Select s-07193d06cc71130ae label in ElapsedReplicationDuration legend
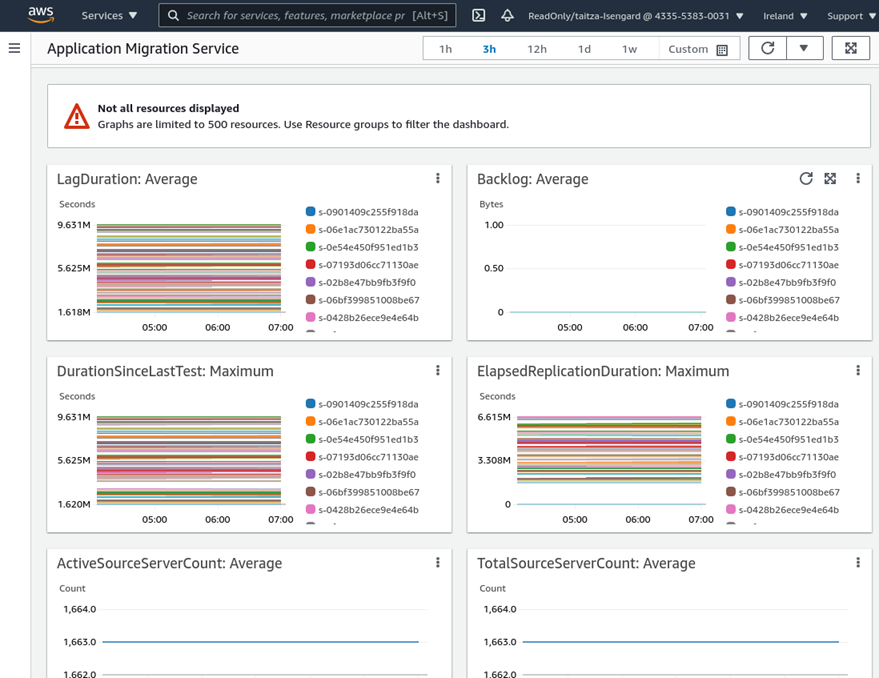The image size is (879, 678). [x=789, y=457]
